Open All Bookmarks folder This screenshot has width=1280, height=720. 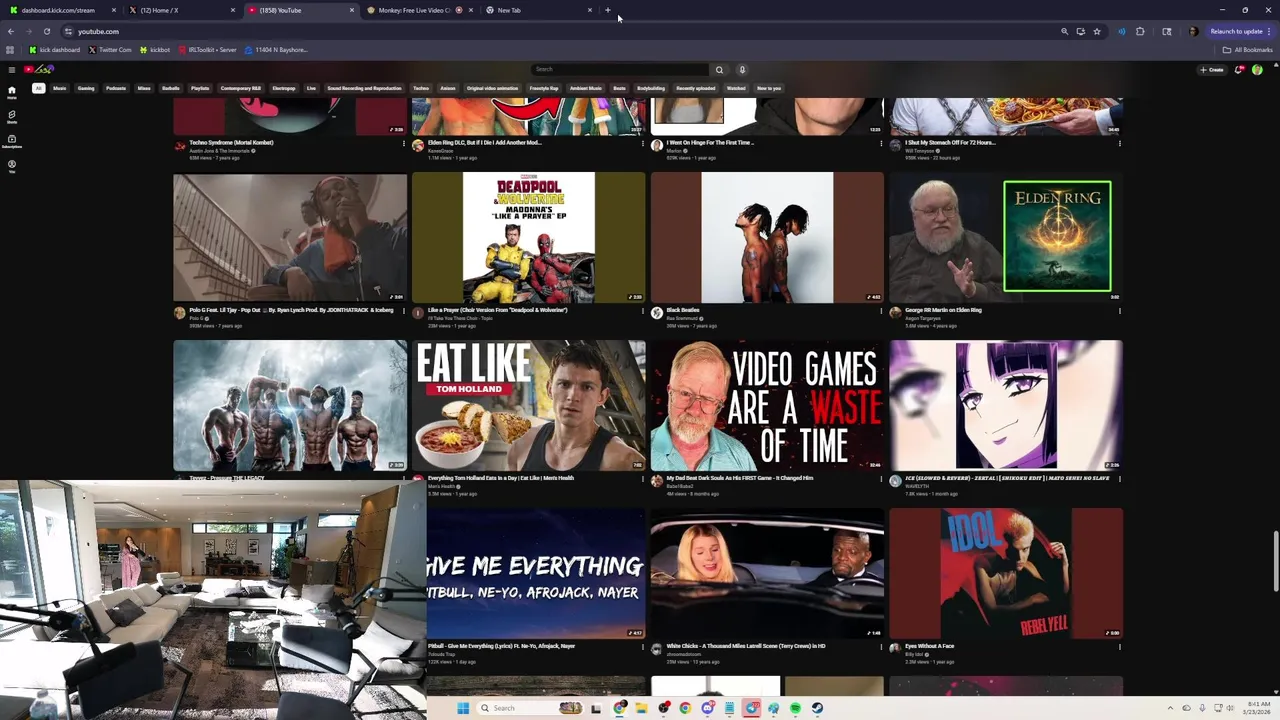[x=1248, y=49]
